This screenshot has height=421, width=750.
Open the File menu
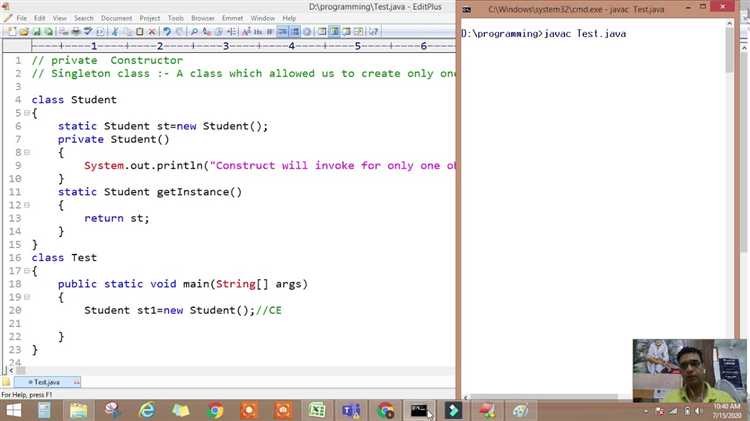point(22,18)
